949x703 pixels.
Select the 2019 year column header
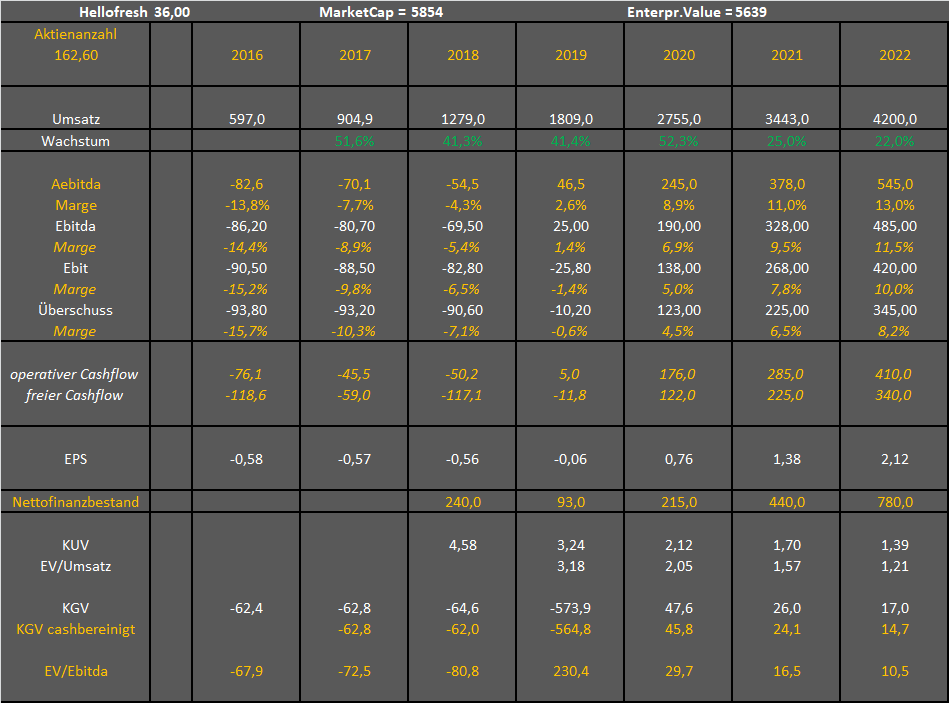click(x=571, y=55)
